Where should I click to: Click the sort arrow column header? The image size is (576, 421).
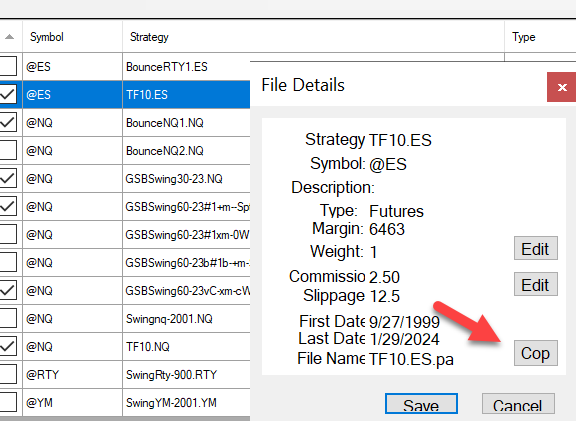(x=10, y=37)
